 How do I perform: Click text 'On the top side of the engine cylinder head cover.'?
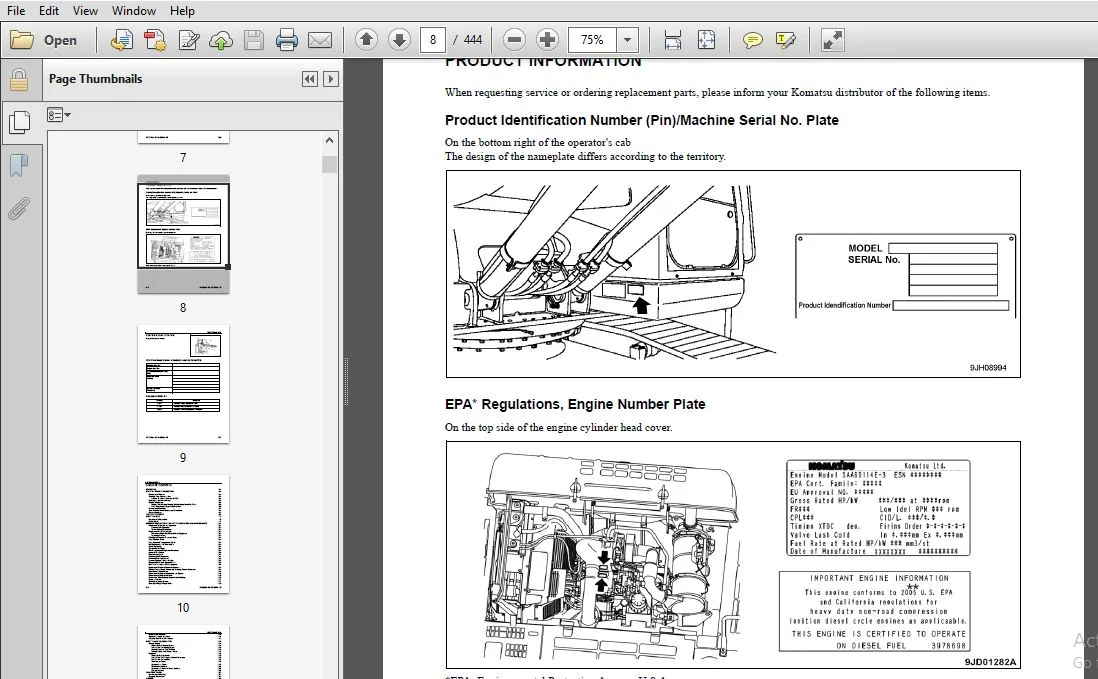558,427
